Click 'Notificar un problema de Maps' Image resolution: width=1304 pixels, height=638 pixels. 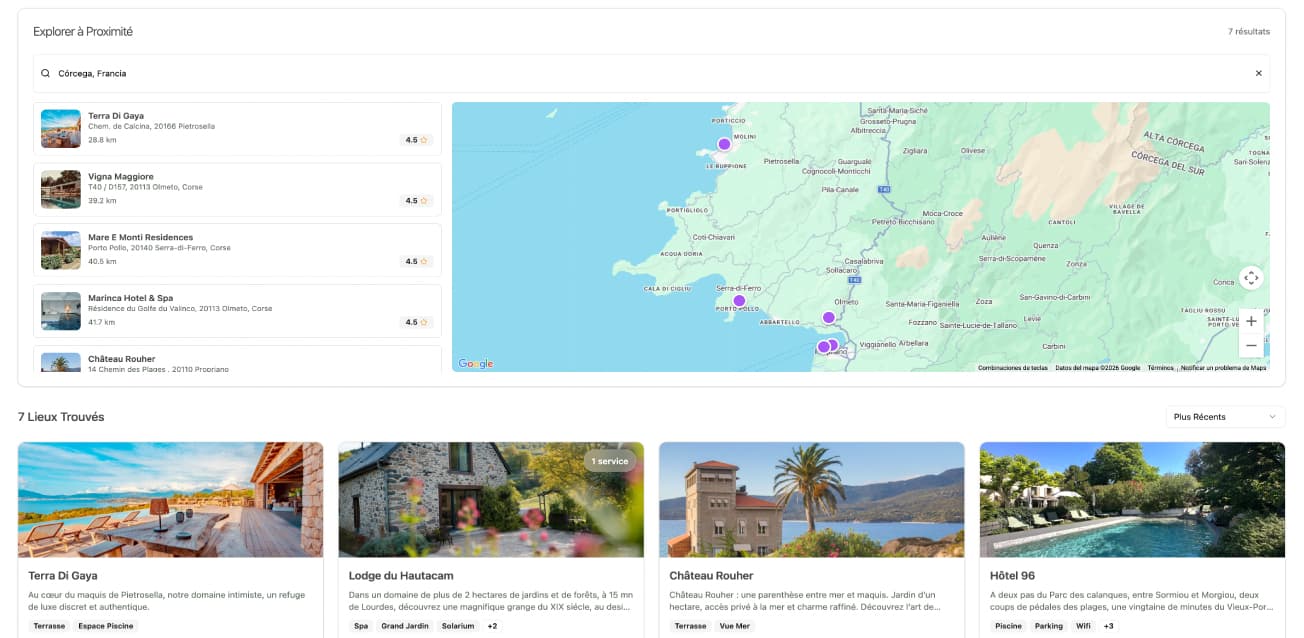pos(1222,367)
